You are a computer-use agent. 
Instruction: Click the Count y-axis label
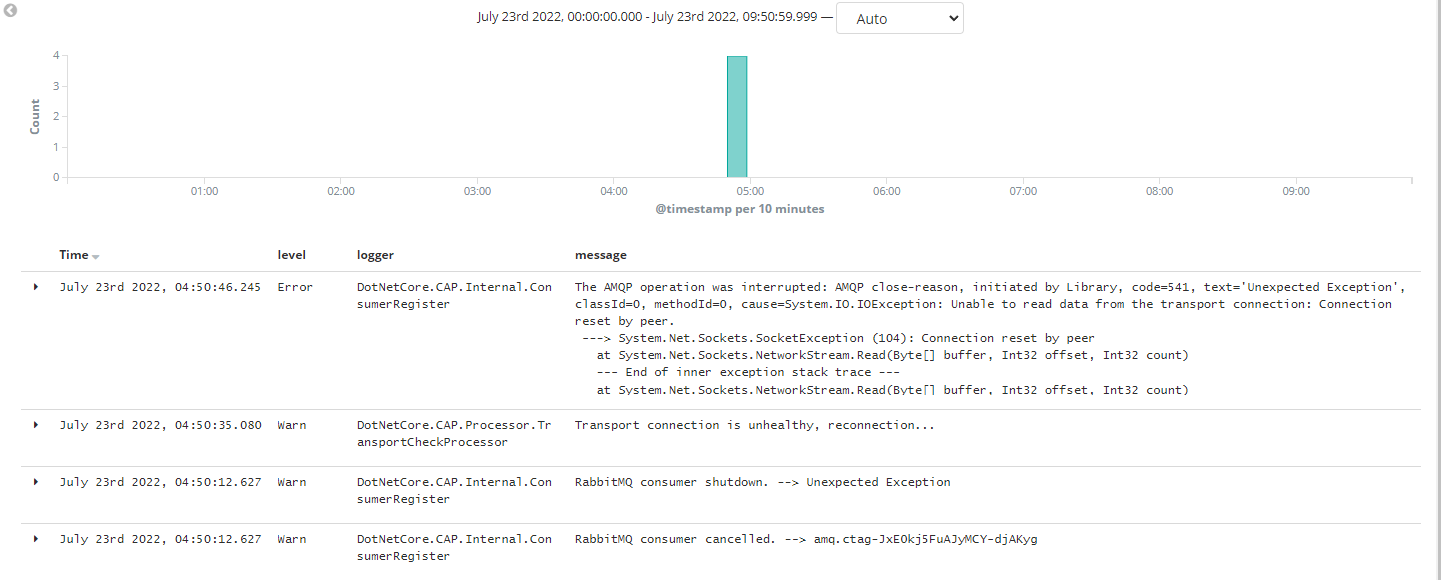[x=33, y=115]
